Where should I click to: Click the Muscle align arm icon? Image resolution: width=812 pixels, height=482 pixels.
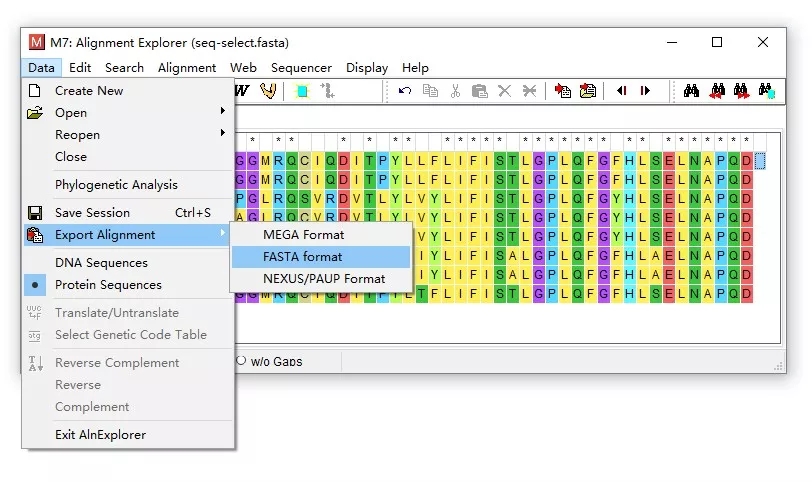tap(268, 91)
